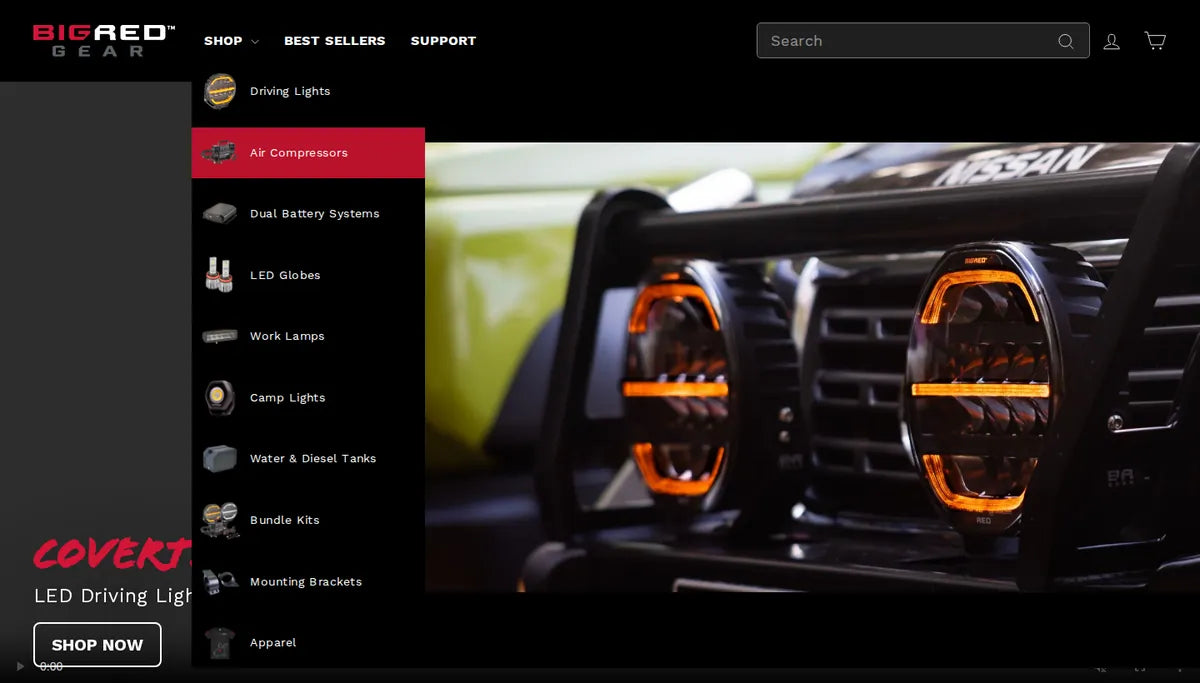
Task: Open the SHOP dropdown menu
Action: pos(231,41)
